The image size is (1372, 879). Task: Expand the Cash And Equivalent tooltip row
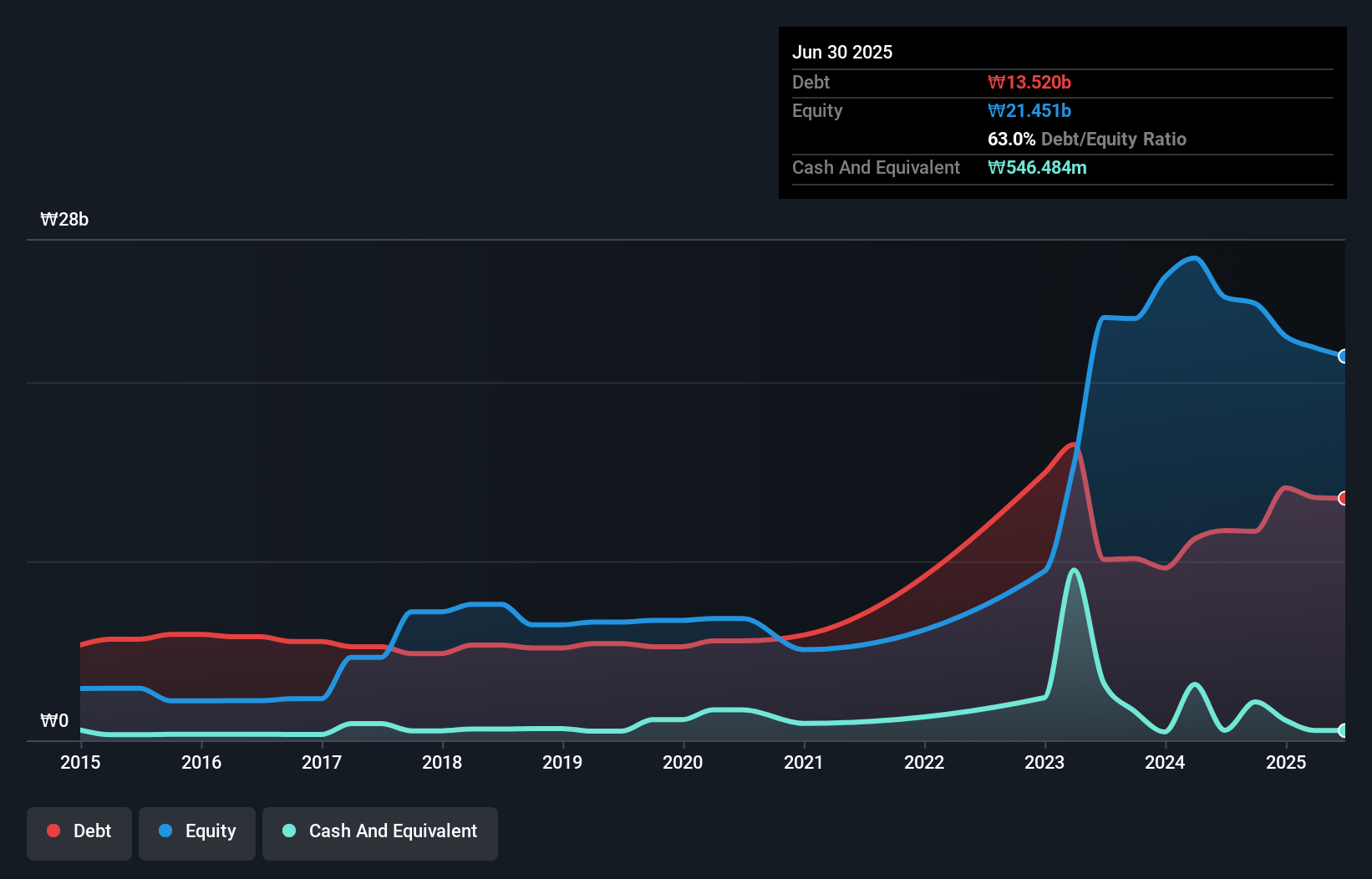875,167
